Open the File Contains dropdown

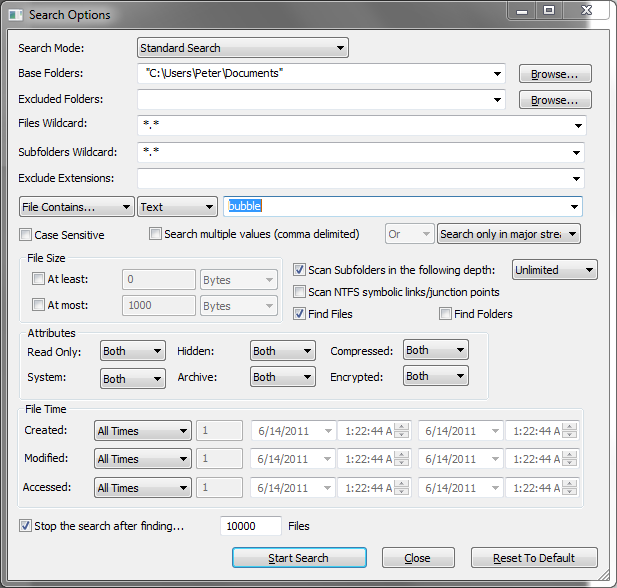pos(77,207)
